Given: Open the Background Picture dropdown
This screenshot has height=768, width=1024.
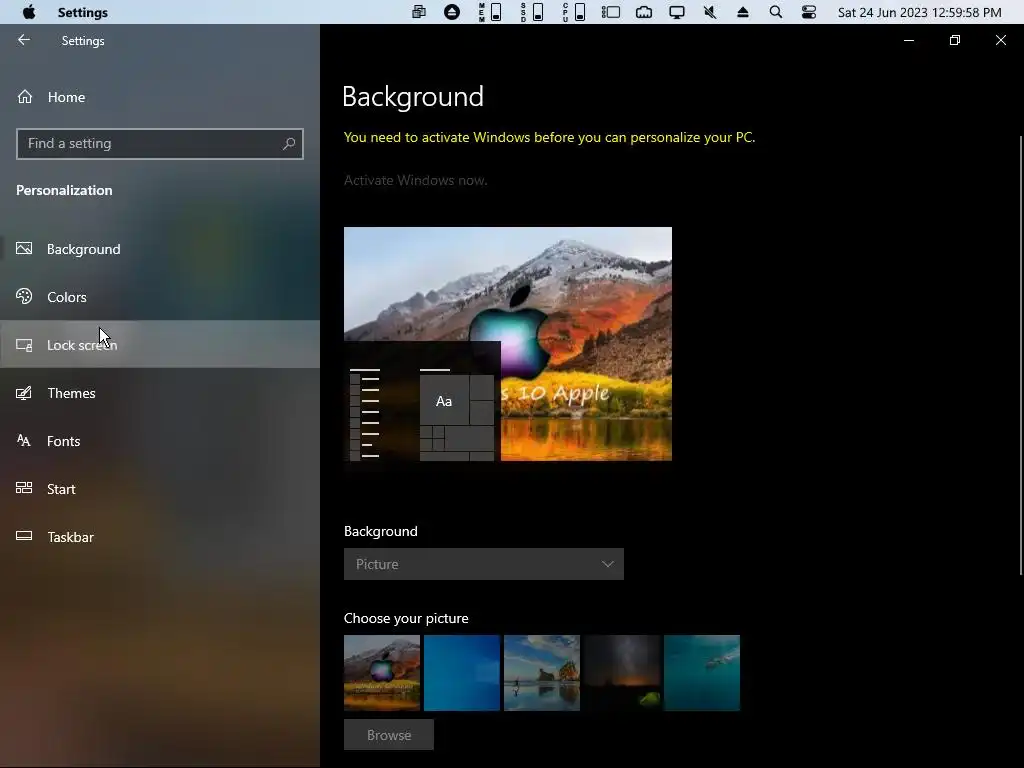Looking at the screenshot, I should pyautogui.click(x=484, y=564).
